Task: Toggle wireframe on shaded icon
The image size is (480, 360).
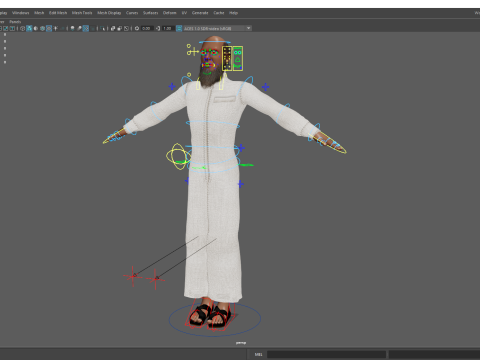Action: pyautogui.click(x=42, y=28)
